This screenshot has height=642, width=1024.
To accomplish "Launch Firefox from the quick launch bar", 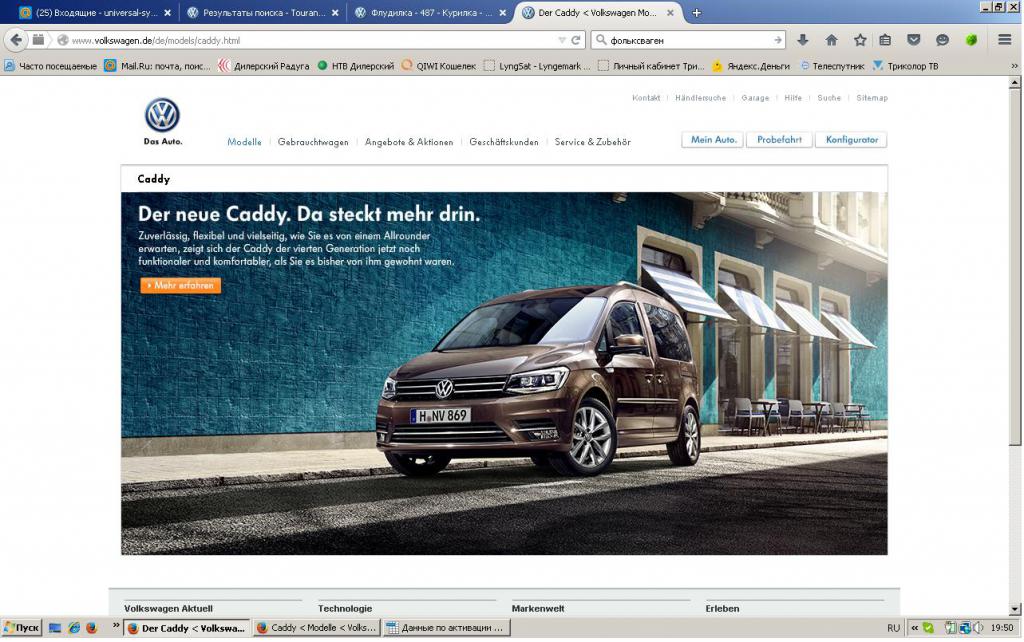I will coord(91,628).
